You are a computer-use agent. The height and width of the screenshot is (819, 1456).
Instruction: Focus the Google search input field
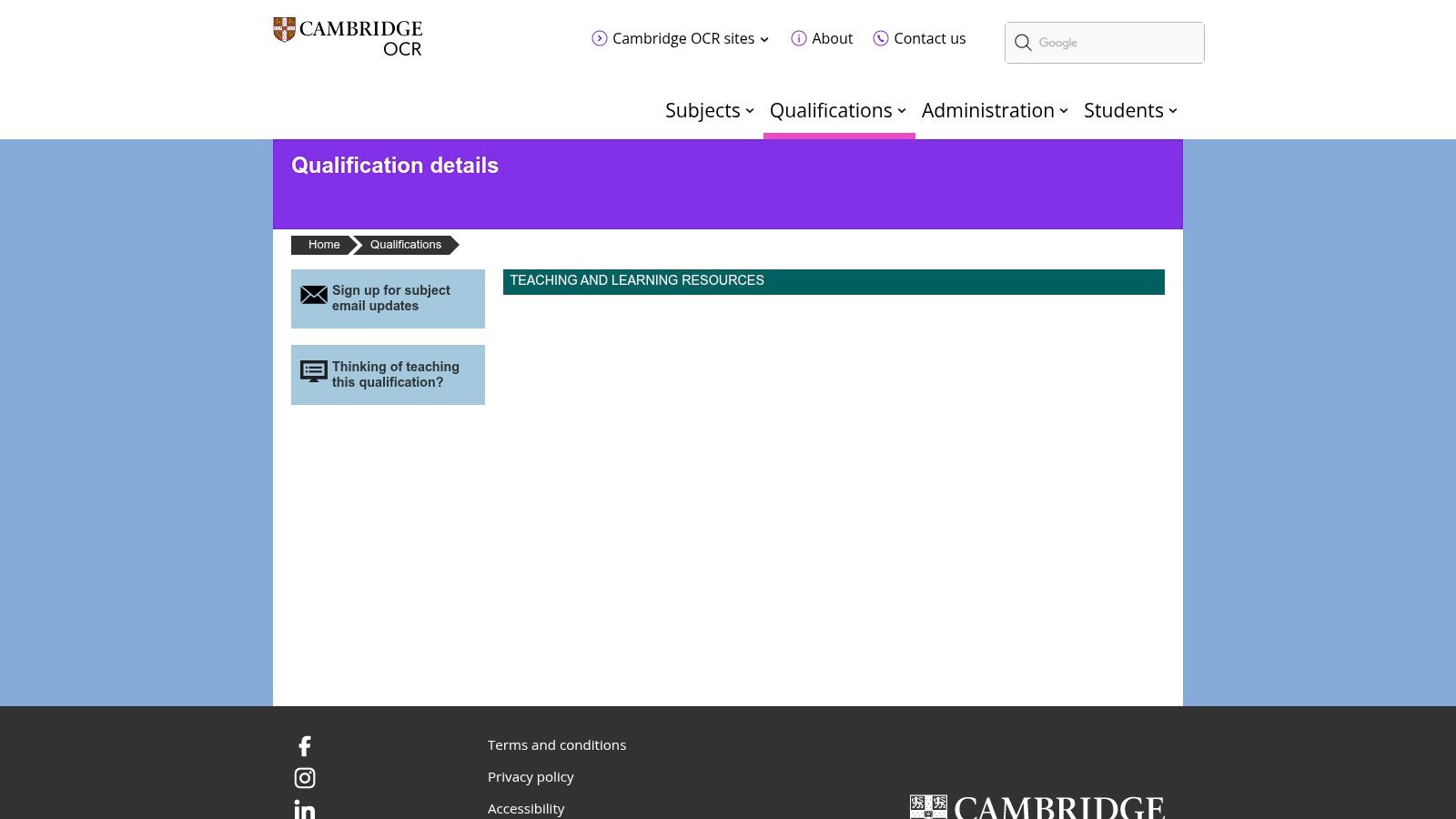1117,43
